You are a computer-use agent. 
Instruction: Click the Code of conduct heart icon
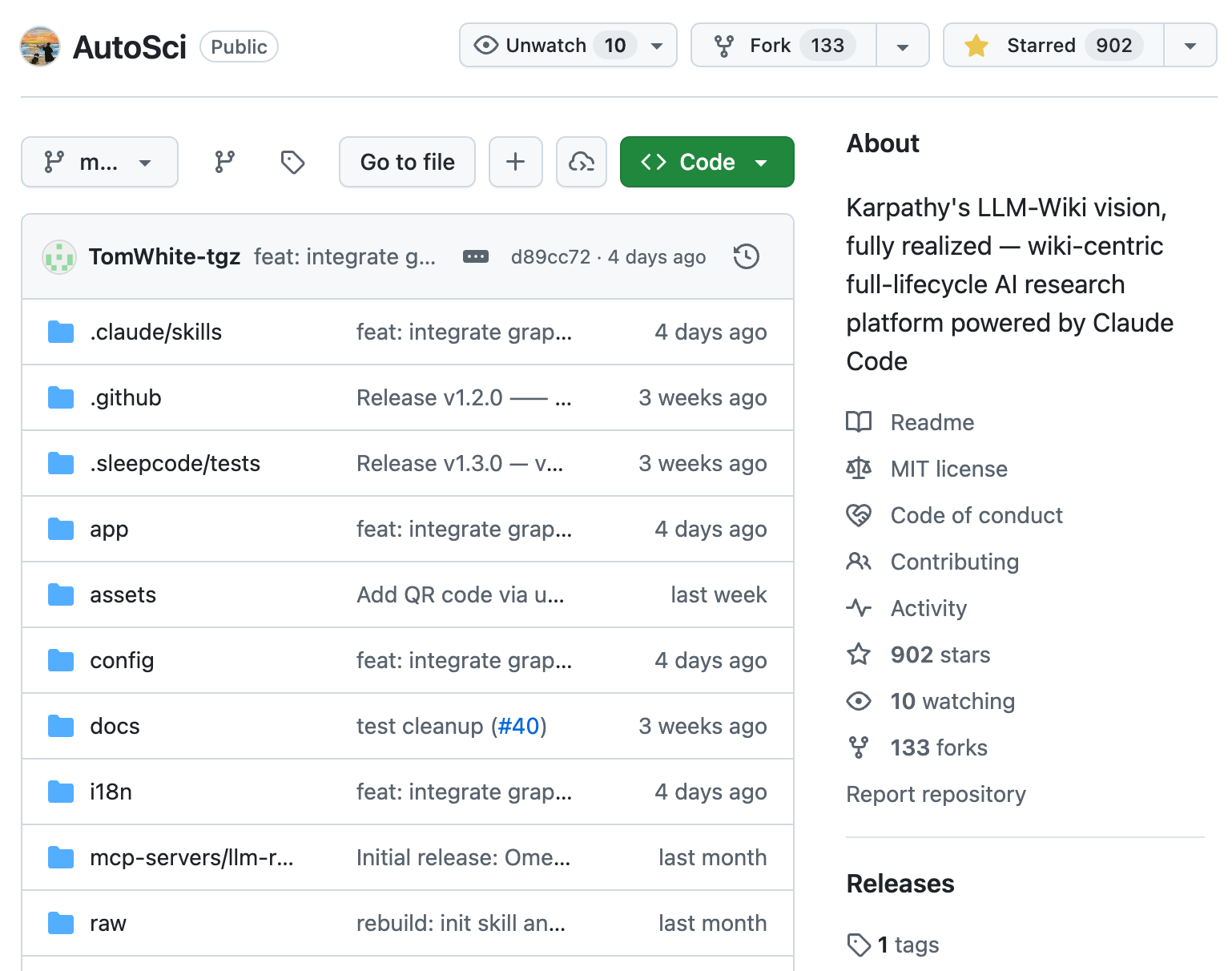(x=859, y=514)
